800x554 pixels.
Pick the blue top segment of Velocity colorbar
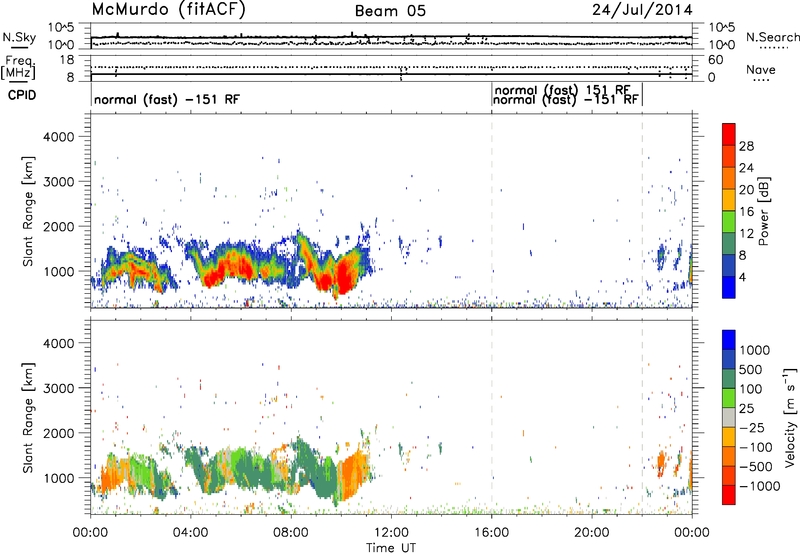point(729,340)
